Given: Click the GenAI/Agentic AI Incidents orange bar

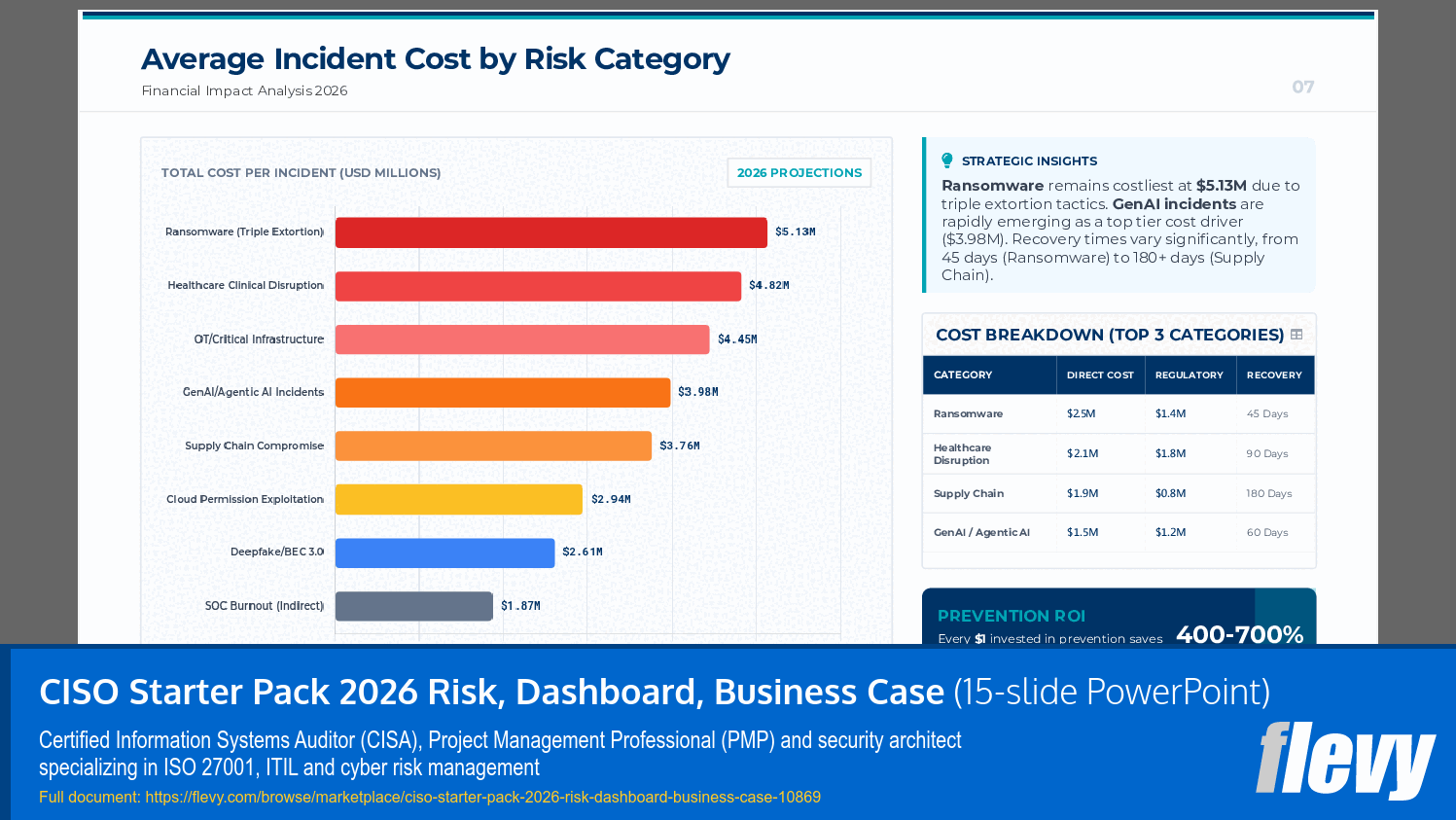Looking at the screenshot, I should point(501,392).
